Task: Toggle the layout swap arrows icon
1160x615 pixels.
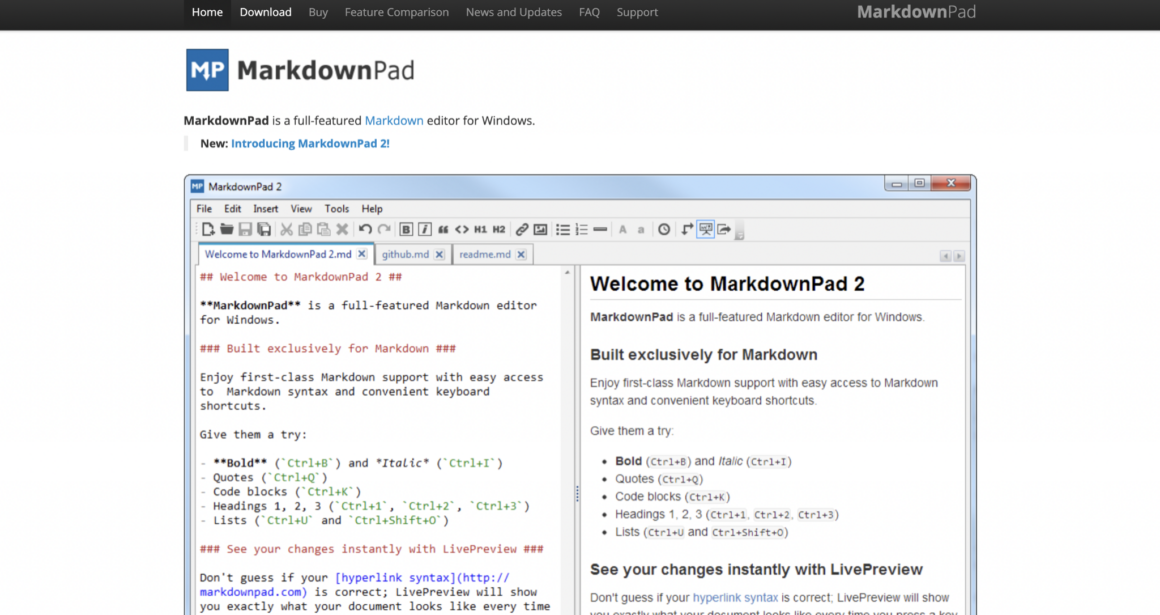Action: pos(687,229)
